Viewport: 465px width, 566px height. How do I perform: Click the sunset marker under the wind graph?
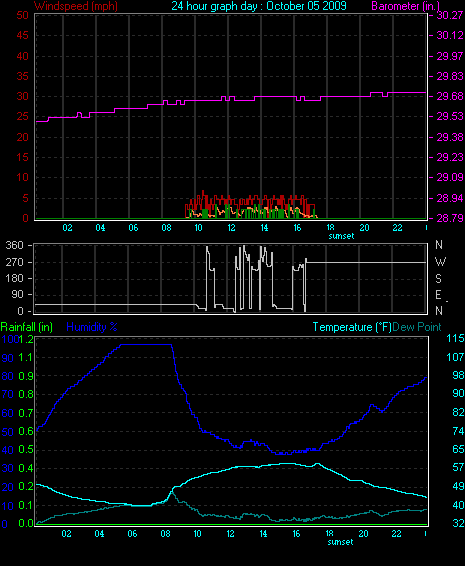(341, 236)
